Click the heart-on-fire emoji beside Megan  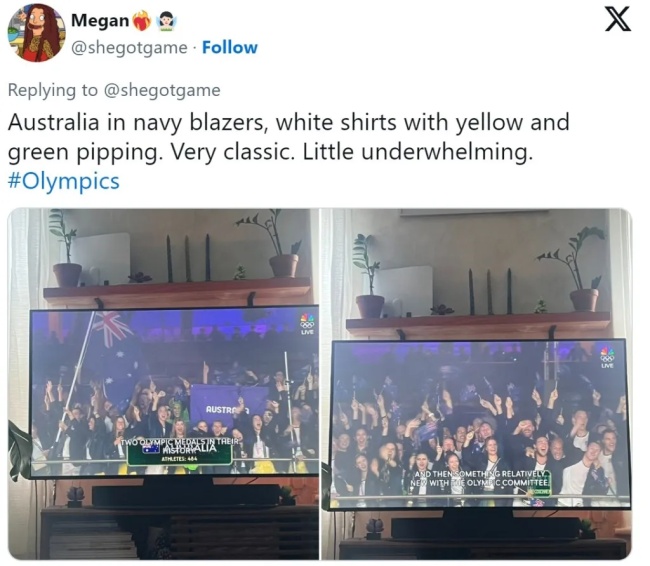pos(141,21)
